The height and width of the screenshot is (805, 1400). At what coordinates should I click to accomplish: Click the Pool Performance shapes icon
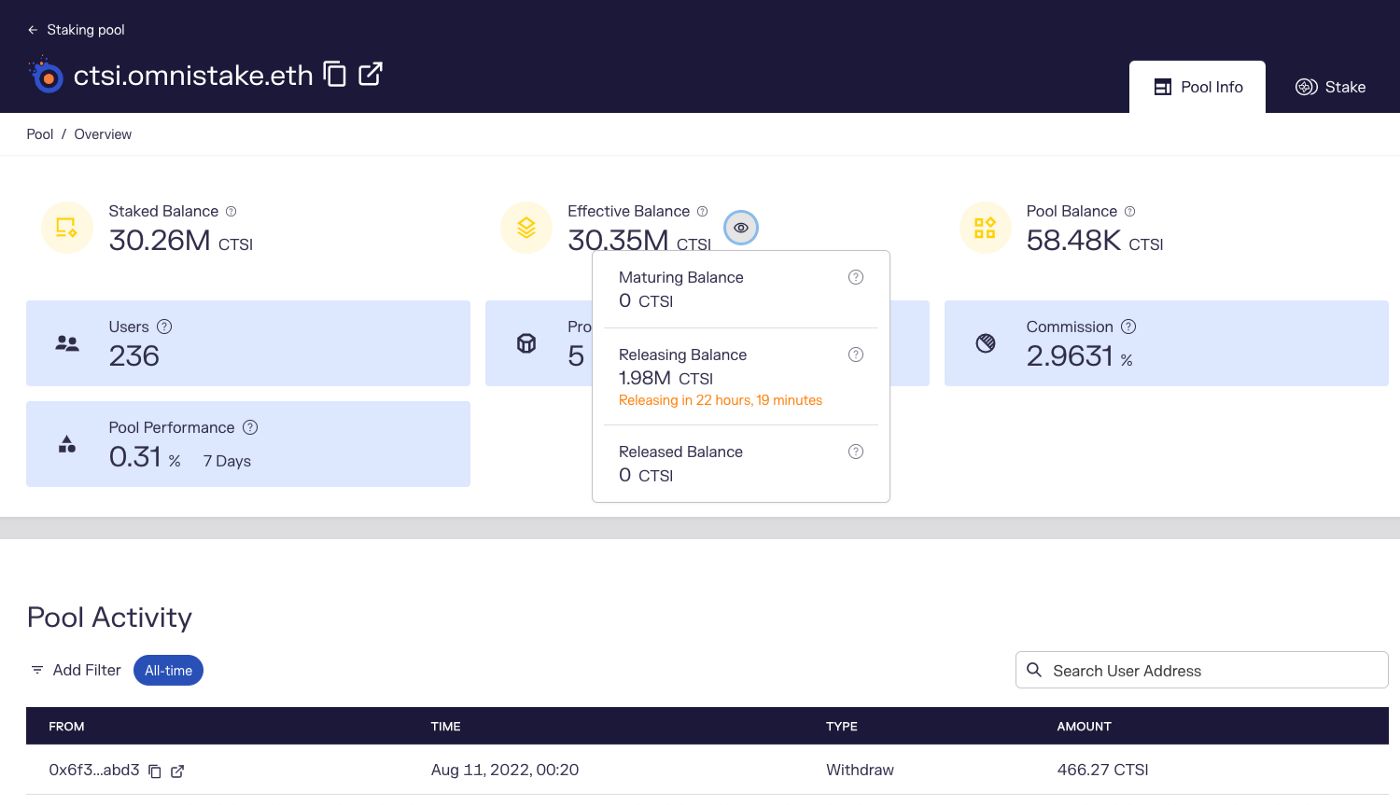click(67, 444)
